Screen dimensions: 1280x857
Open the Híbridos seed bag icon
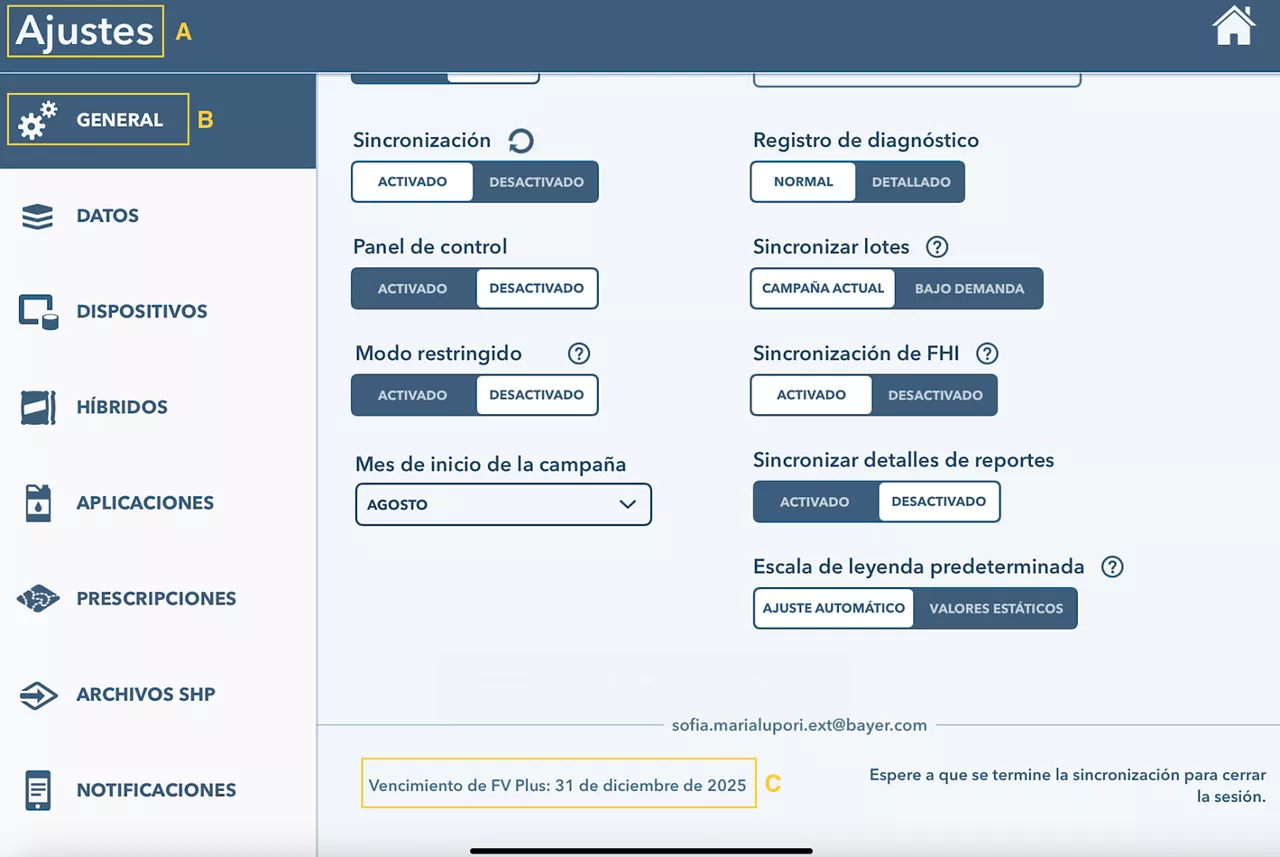(37, 407)
